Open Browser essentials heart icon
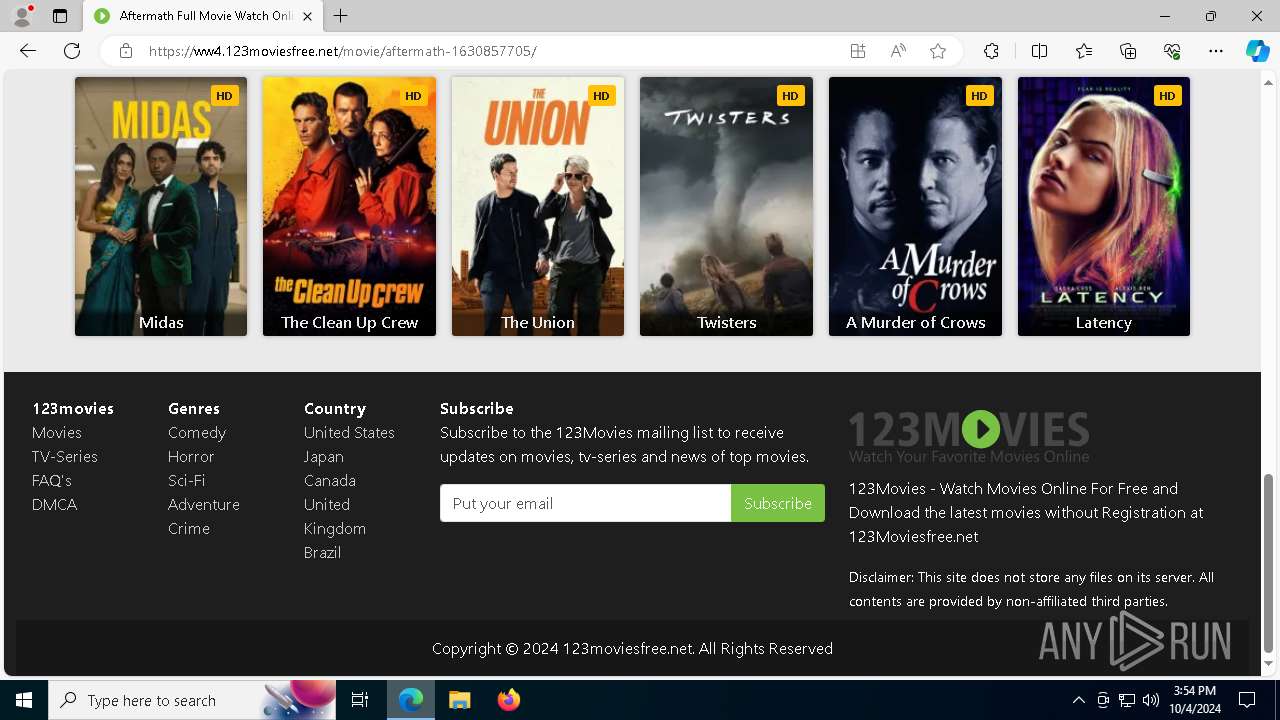Screen dimensions: 1280x720 click(x=1172, y=51)
